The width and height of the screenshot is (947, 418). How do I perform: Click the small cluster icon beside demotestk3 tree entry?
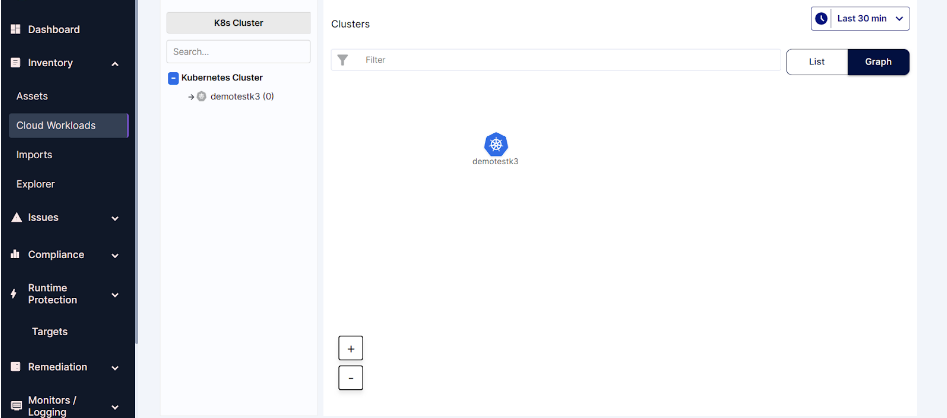coord(202,96)
